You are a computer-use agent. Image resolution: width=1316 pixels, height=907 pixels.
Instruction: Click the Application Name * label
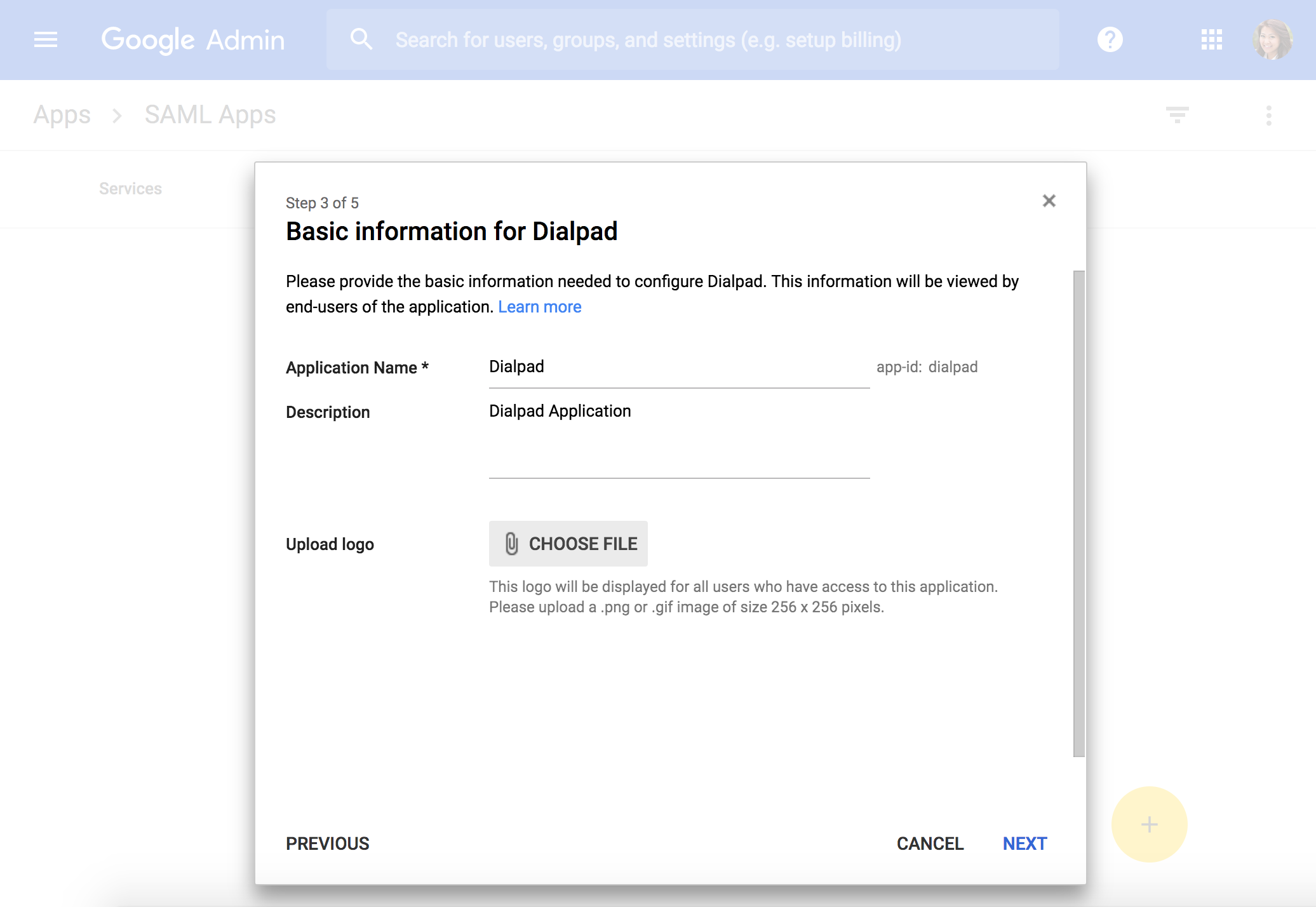(357, 368)
